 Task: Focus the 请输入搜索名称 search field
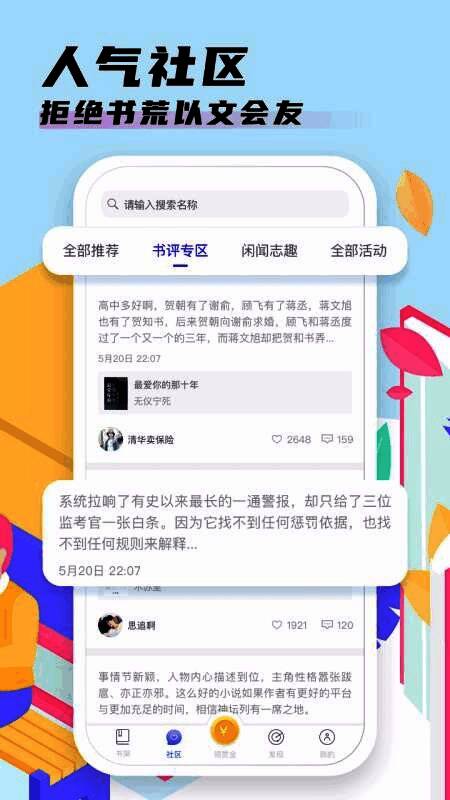(225, 205)
